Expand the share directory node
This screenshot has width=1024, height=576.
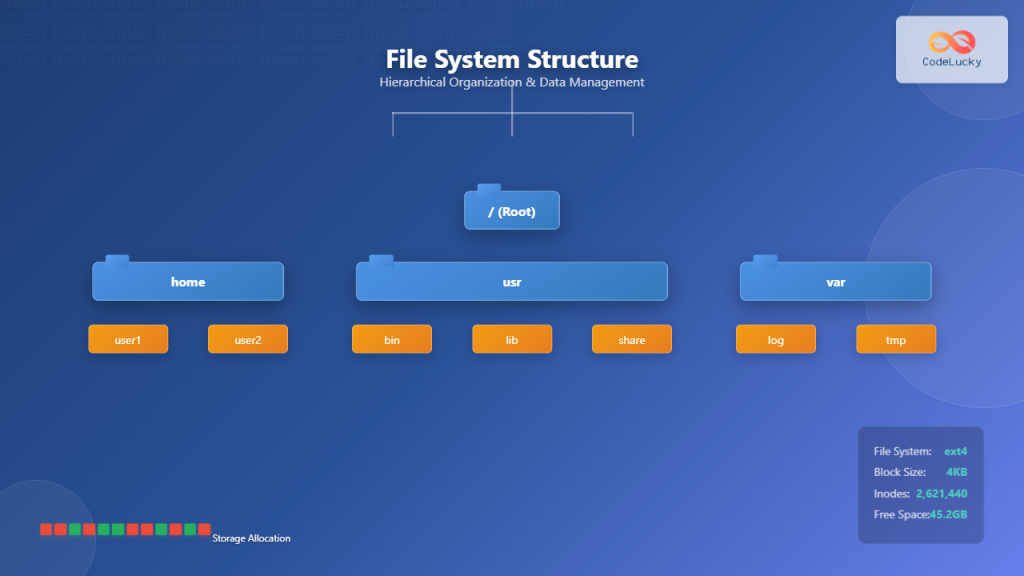click(631, 339)
